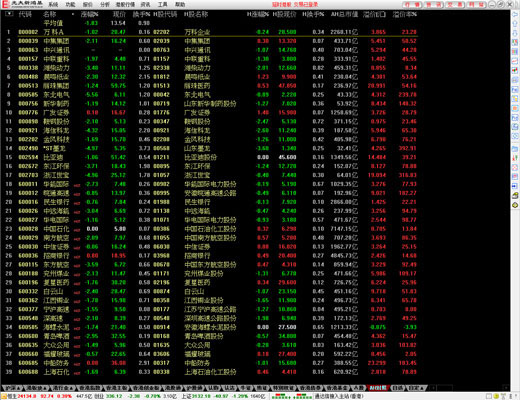The image size is (520, 400).
Task: Select stock code 600600 青岛啤酒
Action: click(x=28, y=336)
